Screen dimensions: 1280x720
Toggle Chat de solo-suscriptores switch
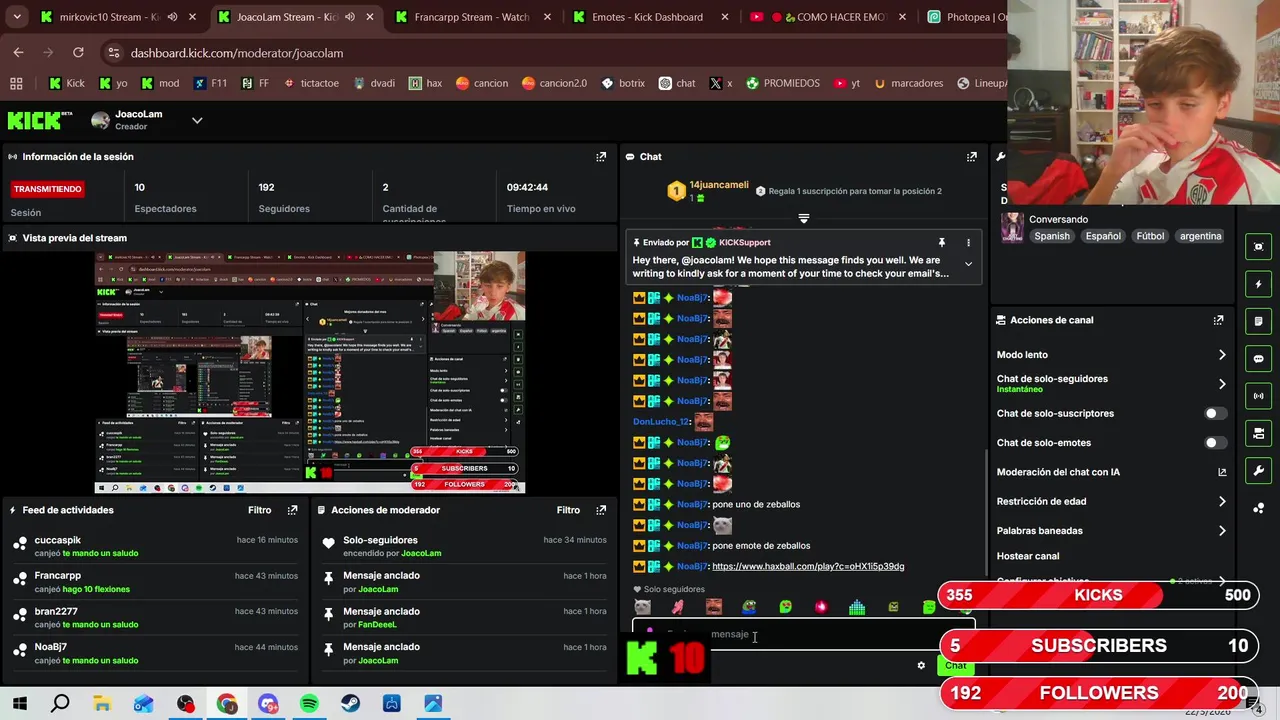[x=1214, y=413]
